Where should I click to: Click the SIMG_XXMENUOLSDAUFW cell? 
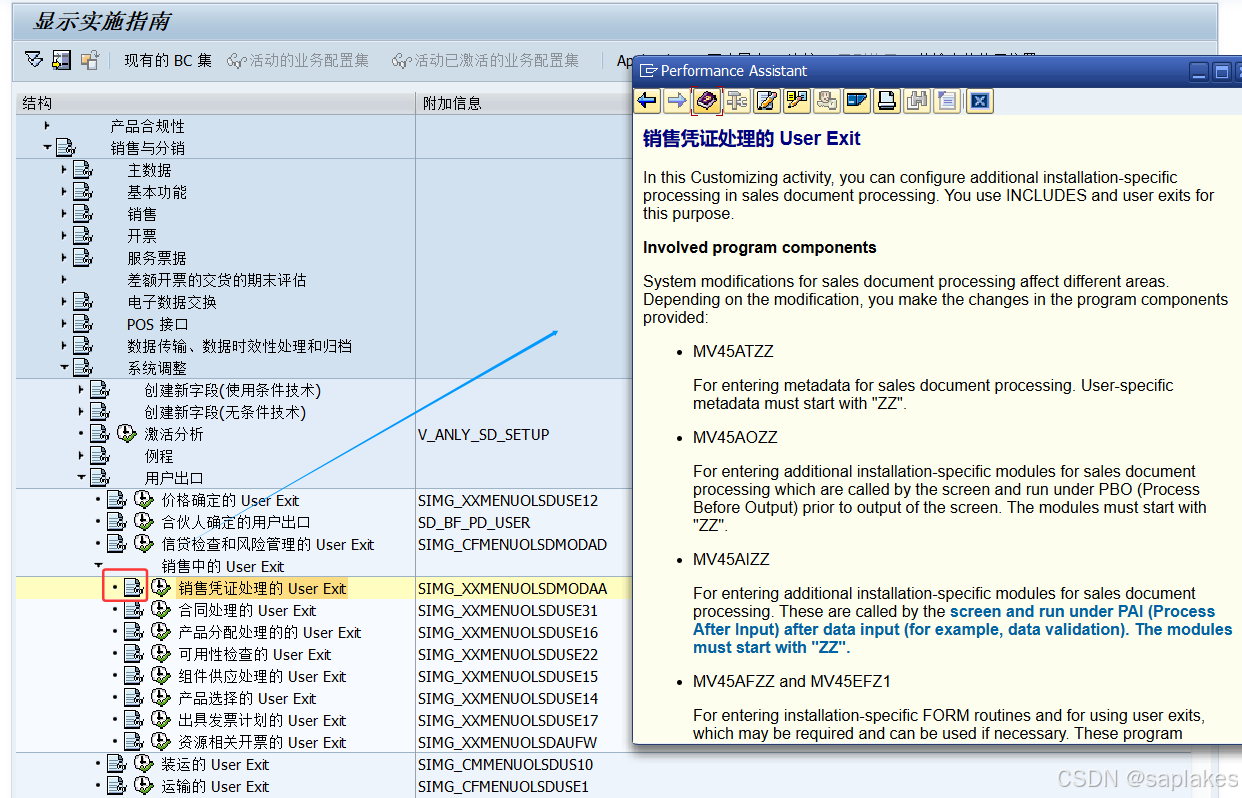pos(507,742)
